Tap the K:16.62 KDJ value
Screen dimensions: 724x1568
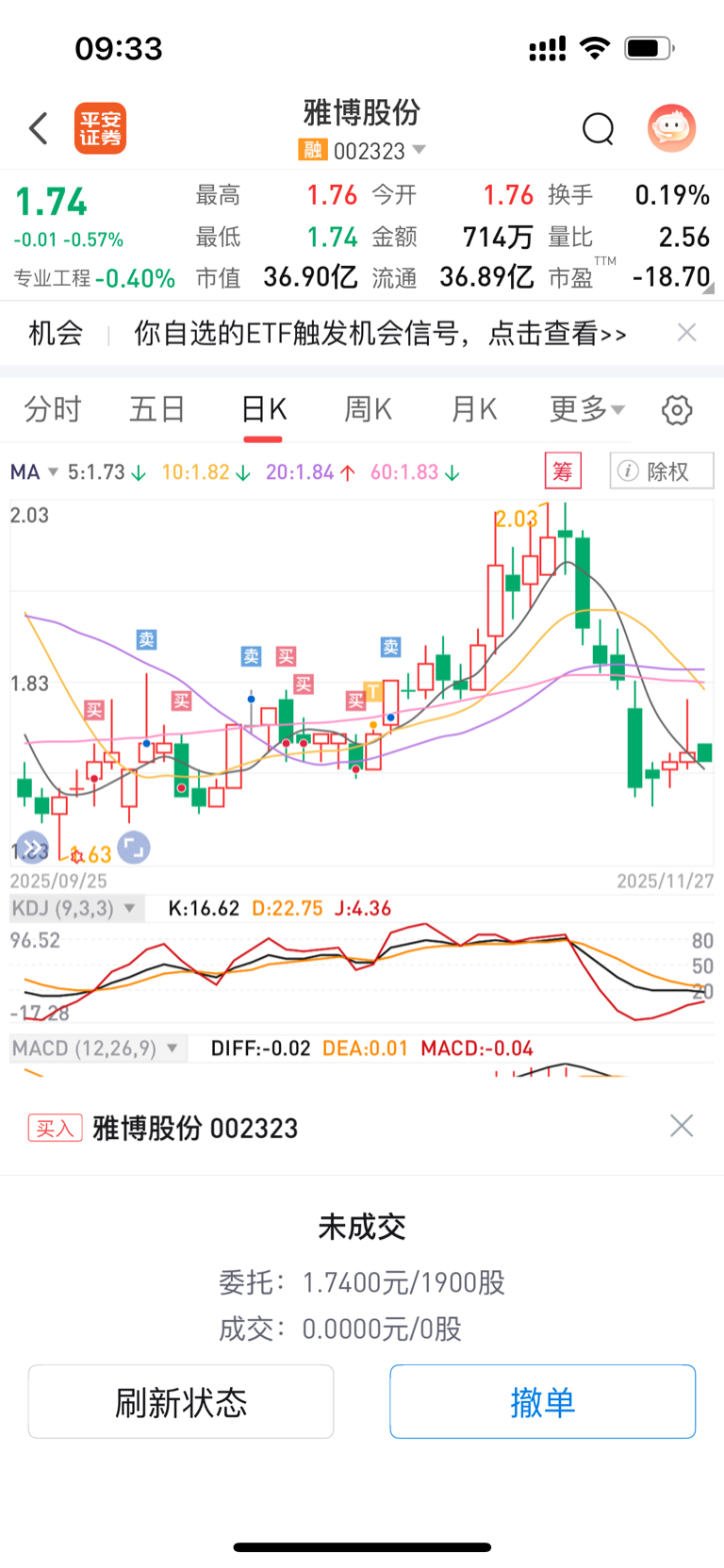pyautogui.click(x=204, y=908)
